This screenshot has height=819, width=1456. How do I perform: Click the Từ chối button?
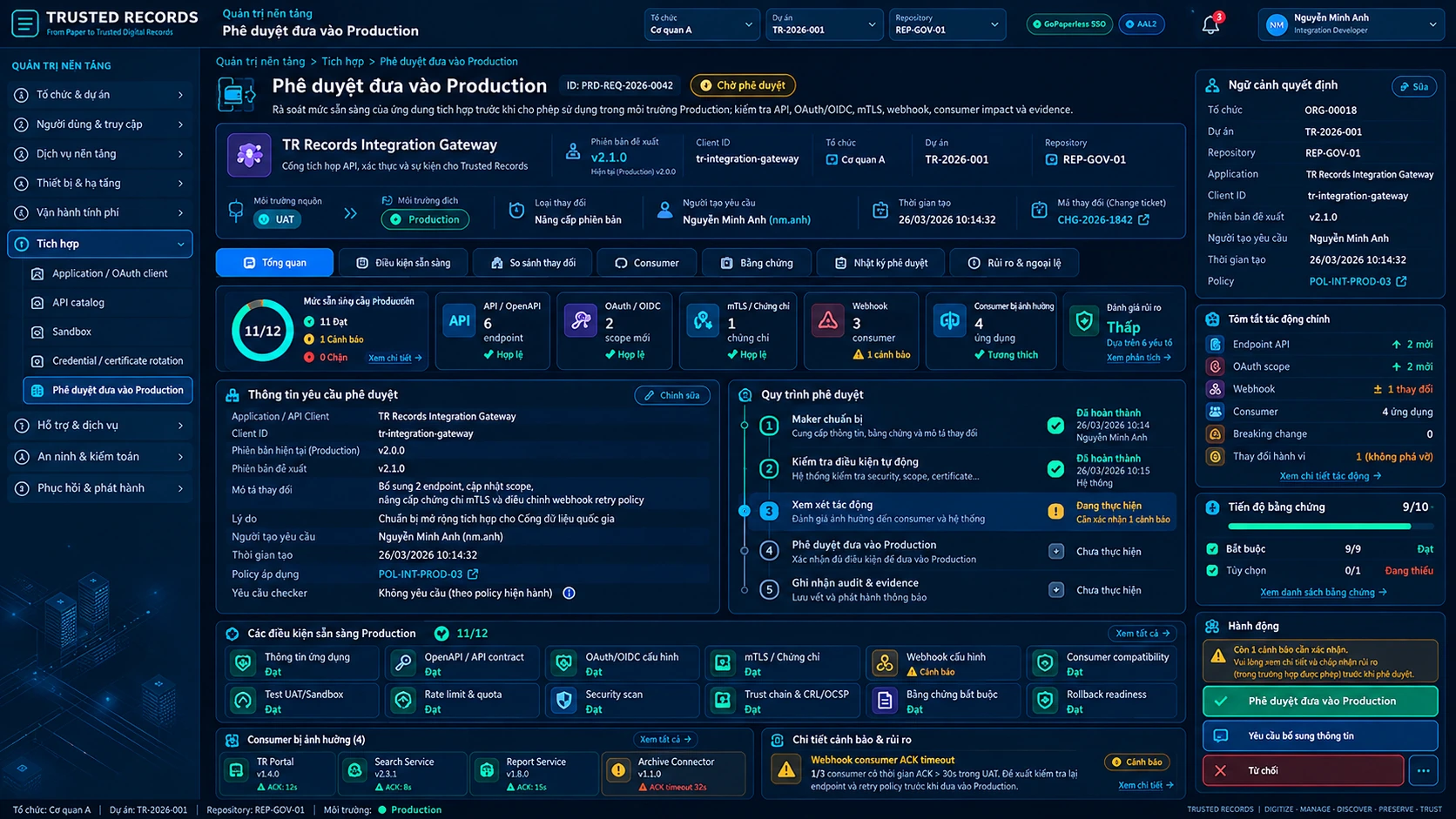1304,770
